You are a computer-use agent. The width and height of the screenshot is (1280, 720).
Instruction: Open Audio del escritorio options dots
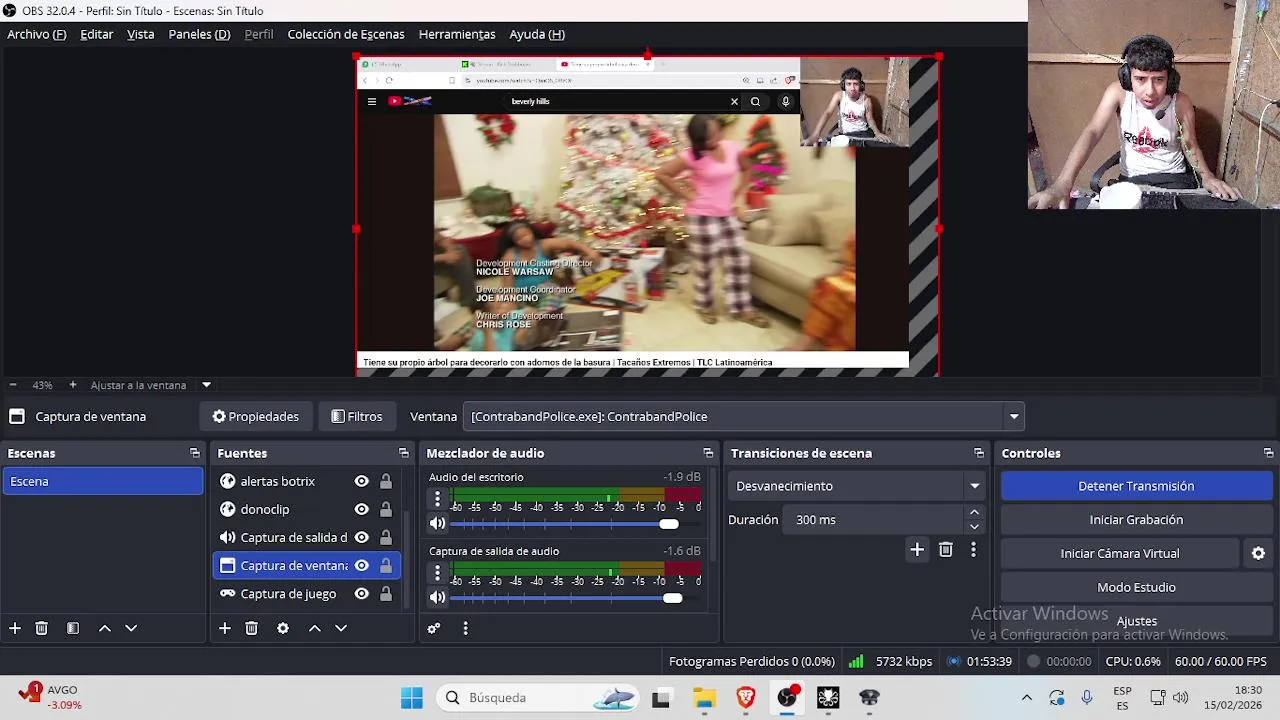point(437,498)
